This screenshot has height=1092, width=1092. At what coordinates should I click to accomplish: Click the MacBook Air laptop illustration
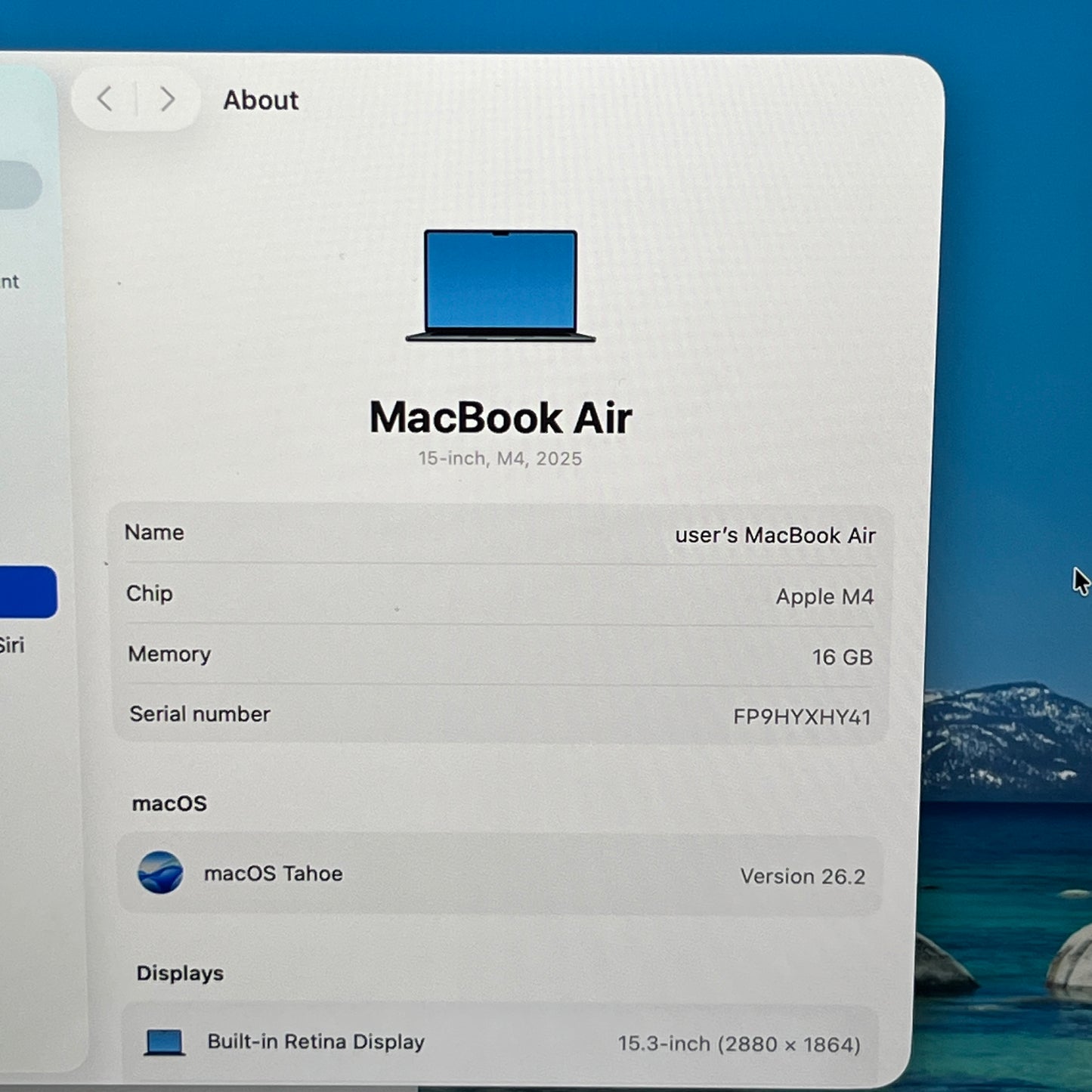click(500, 286)
